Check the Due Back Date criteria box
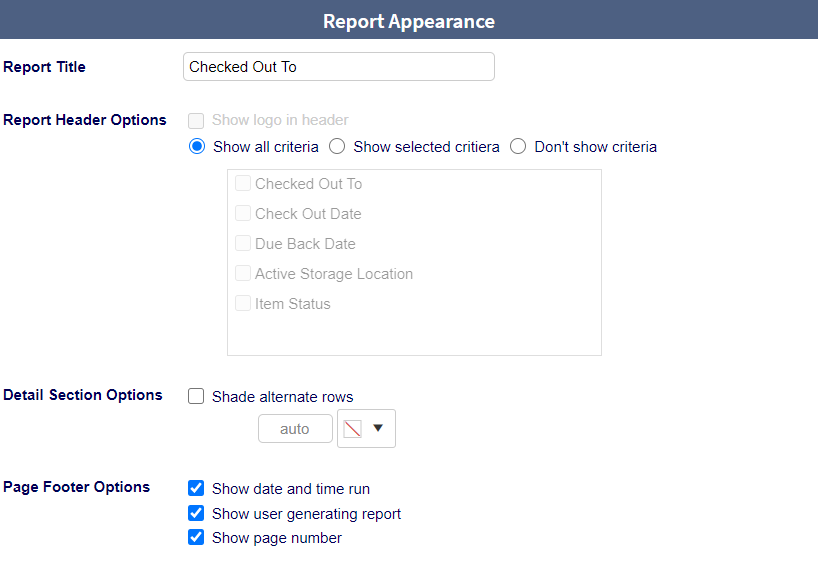The image size is (818, 563). coord(243,243)
